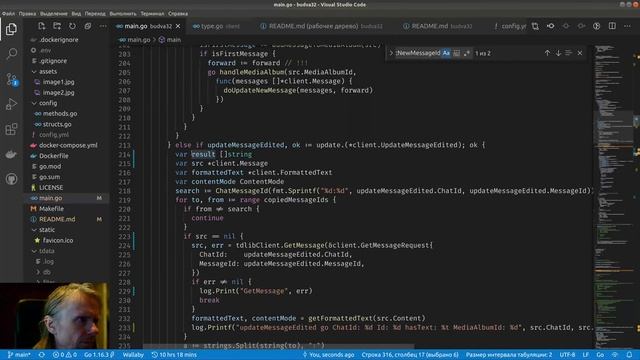Switch to the config.yml tab

point(509,26)
